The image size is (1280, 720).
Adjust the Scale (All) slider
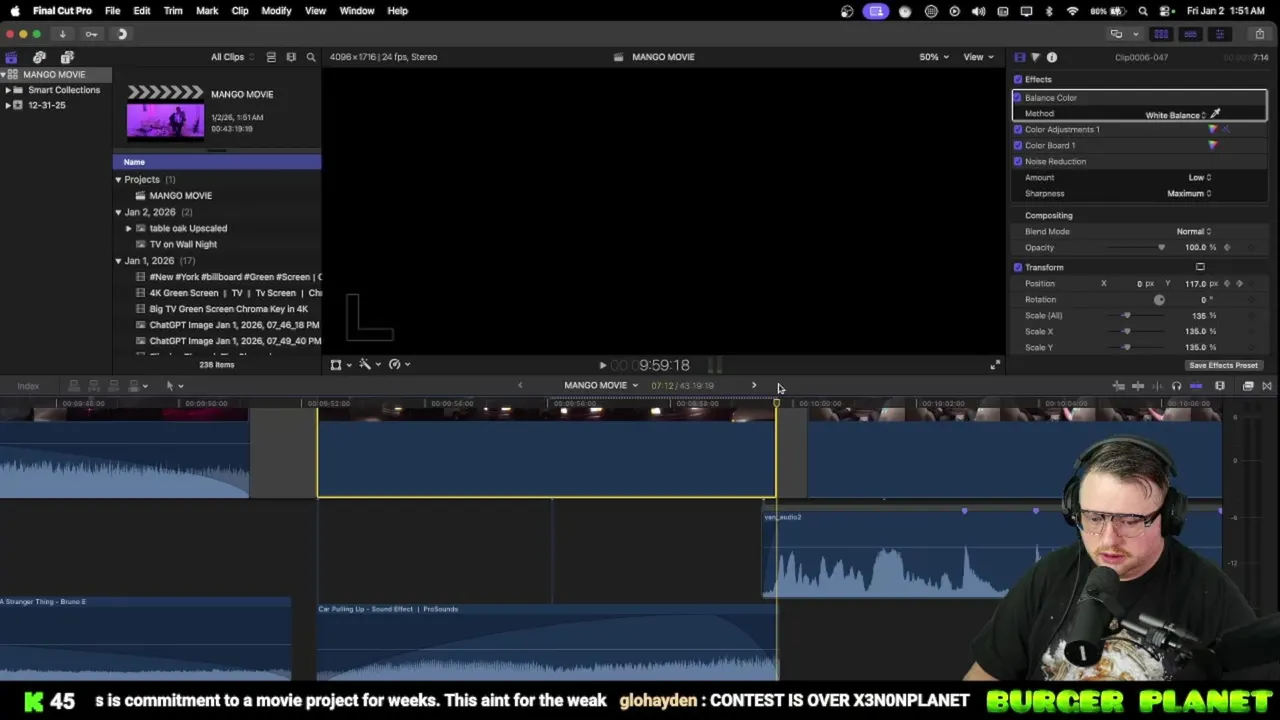pos(1126,315)
